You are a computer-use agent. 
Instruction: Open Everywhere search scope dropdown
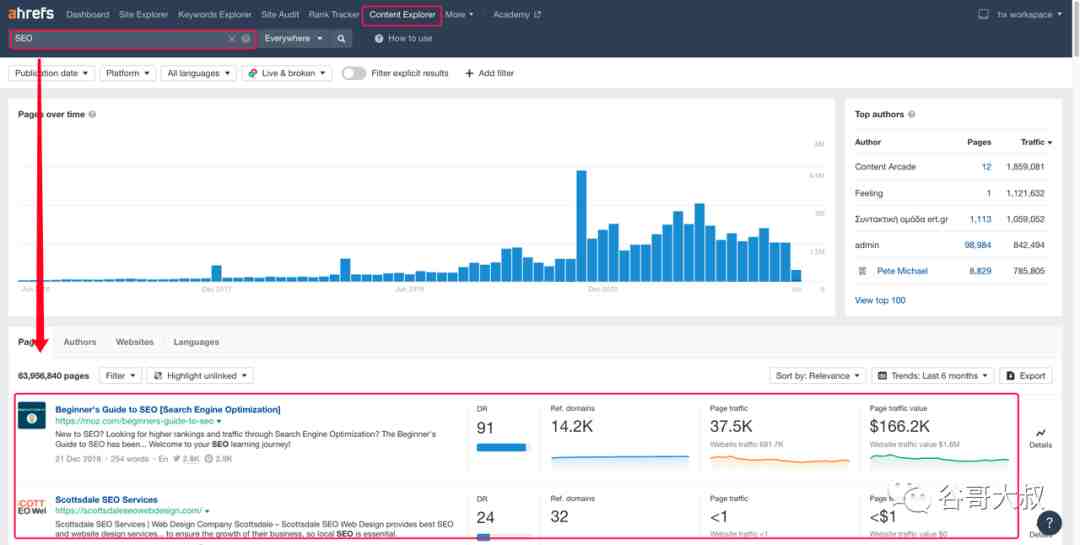click(x=293, y=39)
